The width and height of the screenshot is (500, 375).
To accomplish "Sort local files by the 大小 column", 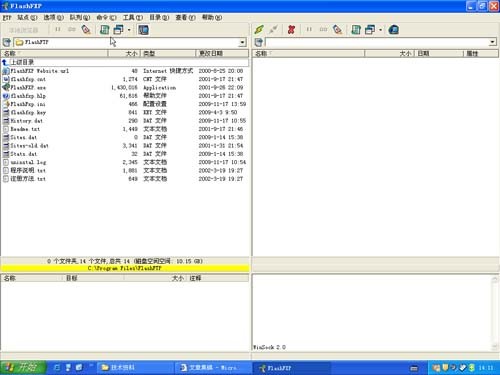I will click(x=124, y=53).
